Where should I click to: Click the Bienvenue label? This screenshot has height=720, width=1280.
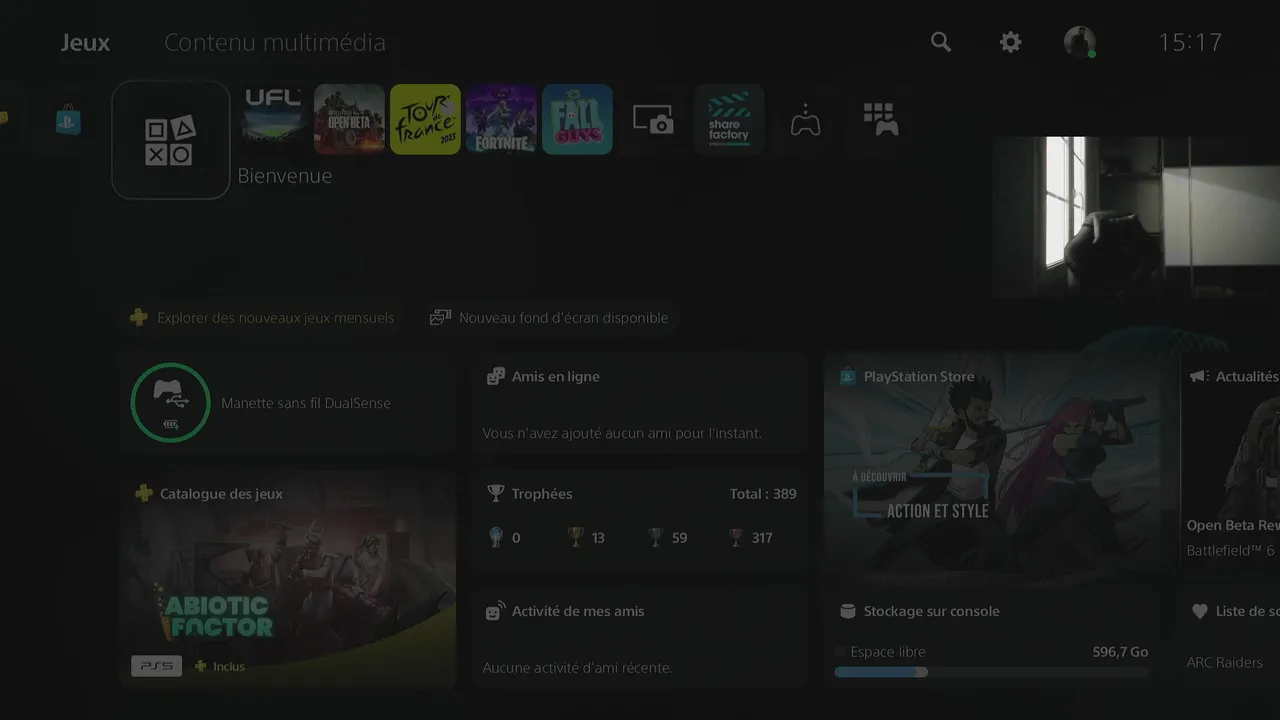[285, 176]
